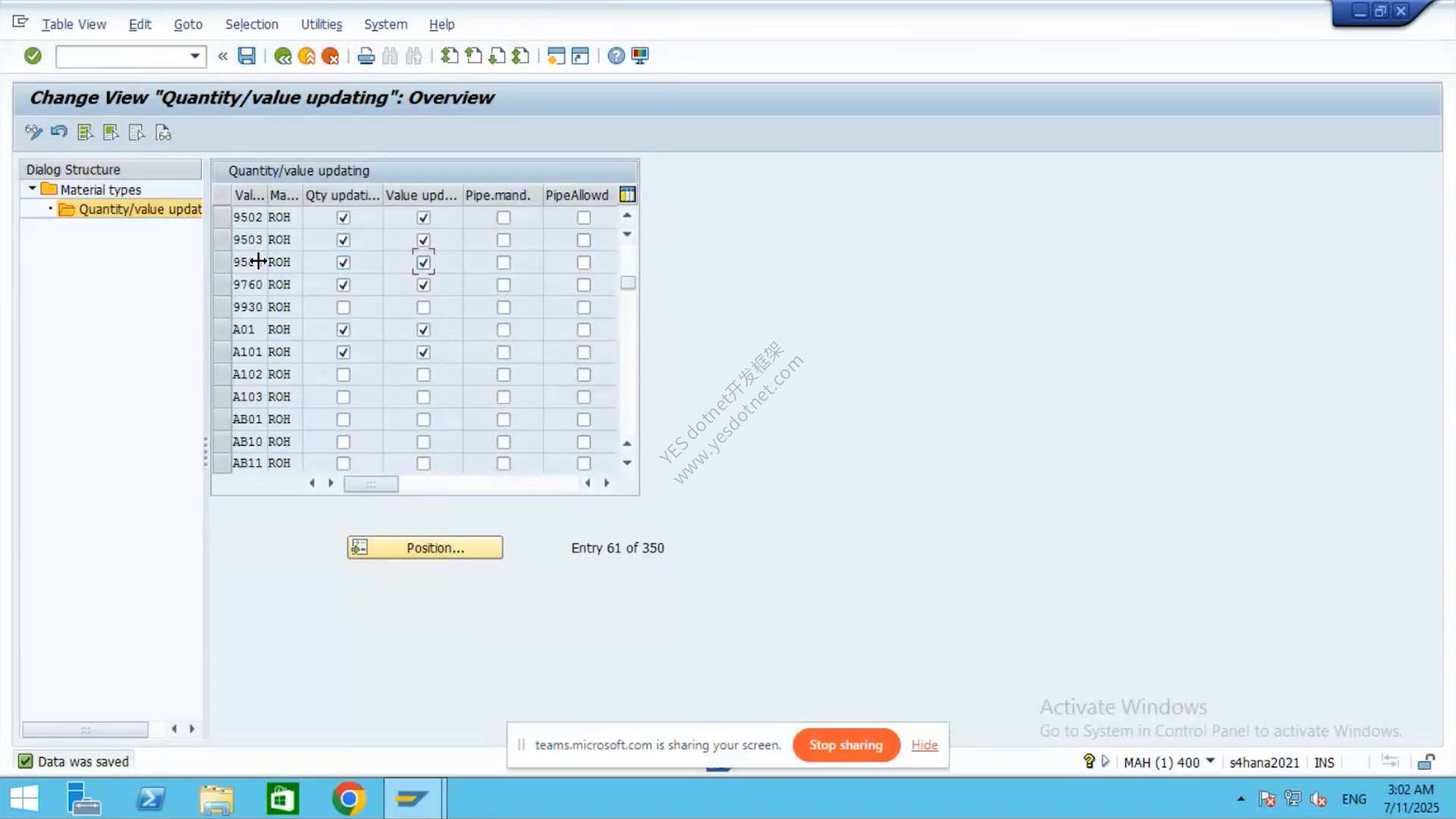
Task: Click the Qty updating column header
Action: (343, 195)
